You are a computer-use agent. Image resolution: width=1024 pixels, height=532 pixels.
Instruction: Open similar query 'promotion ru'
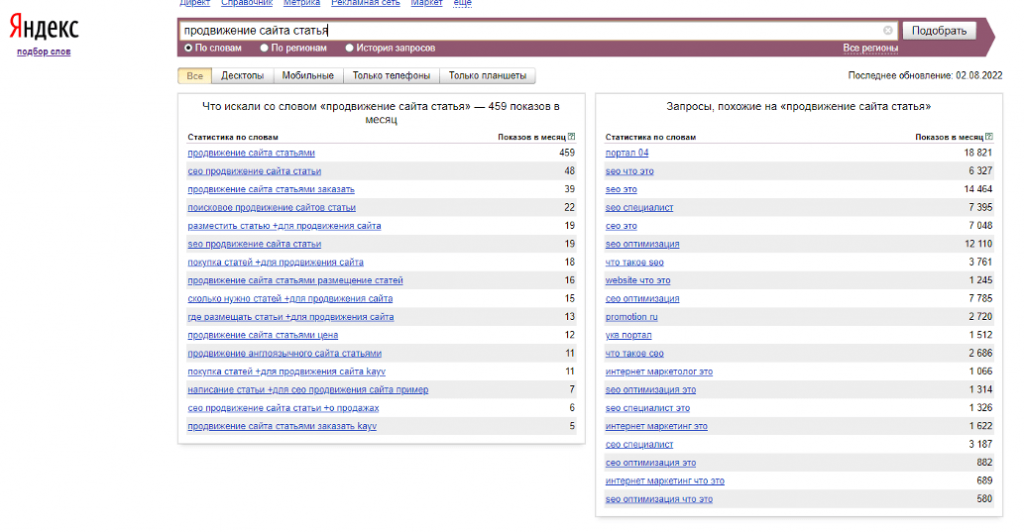(632, 317)
